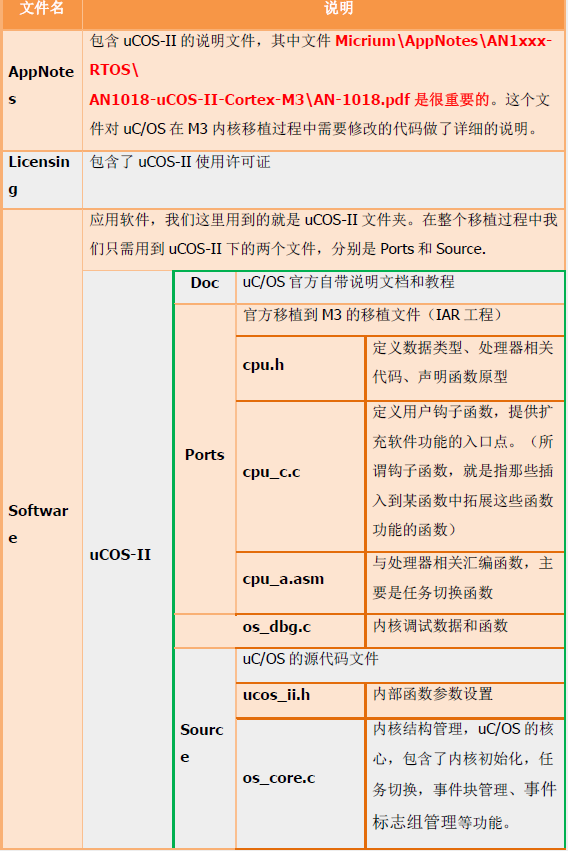This screenshot has width=568, height=851.
Task: Select the os_core.c file name
Action: (279, 778)
